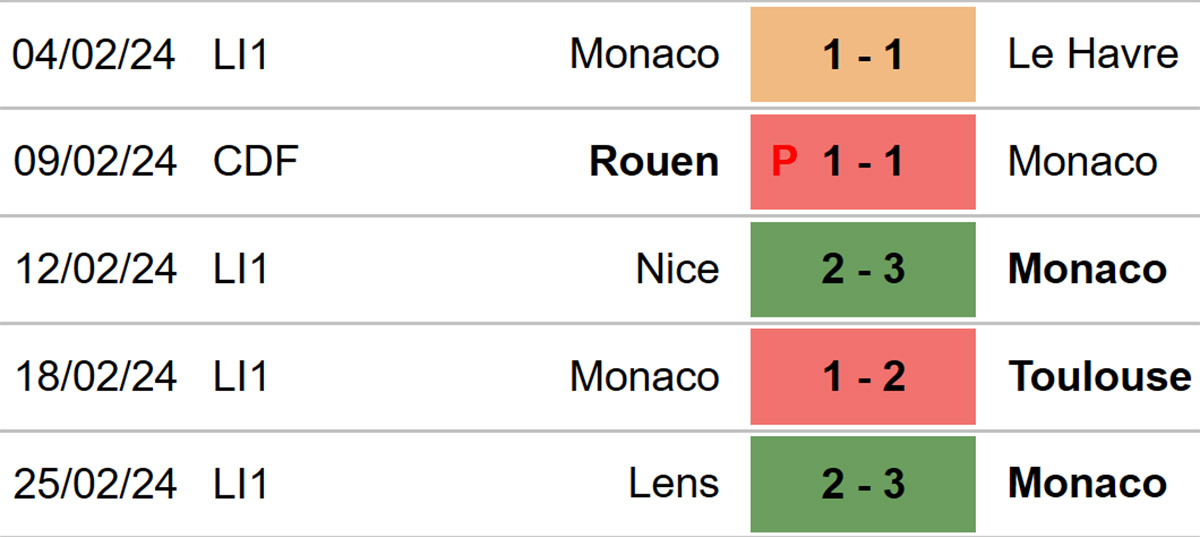
Task: Select the date 12/02/24
Action: tap(94, 269)
